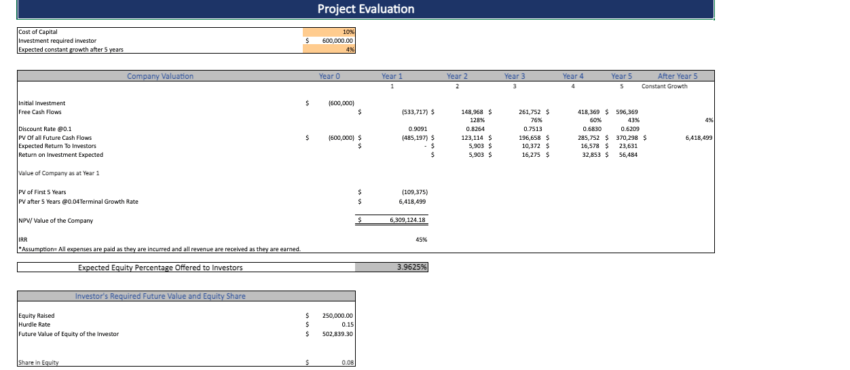
Task: Click the 6,309,124.18 NPV value
Action: [x=408, y=220]
